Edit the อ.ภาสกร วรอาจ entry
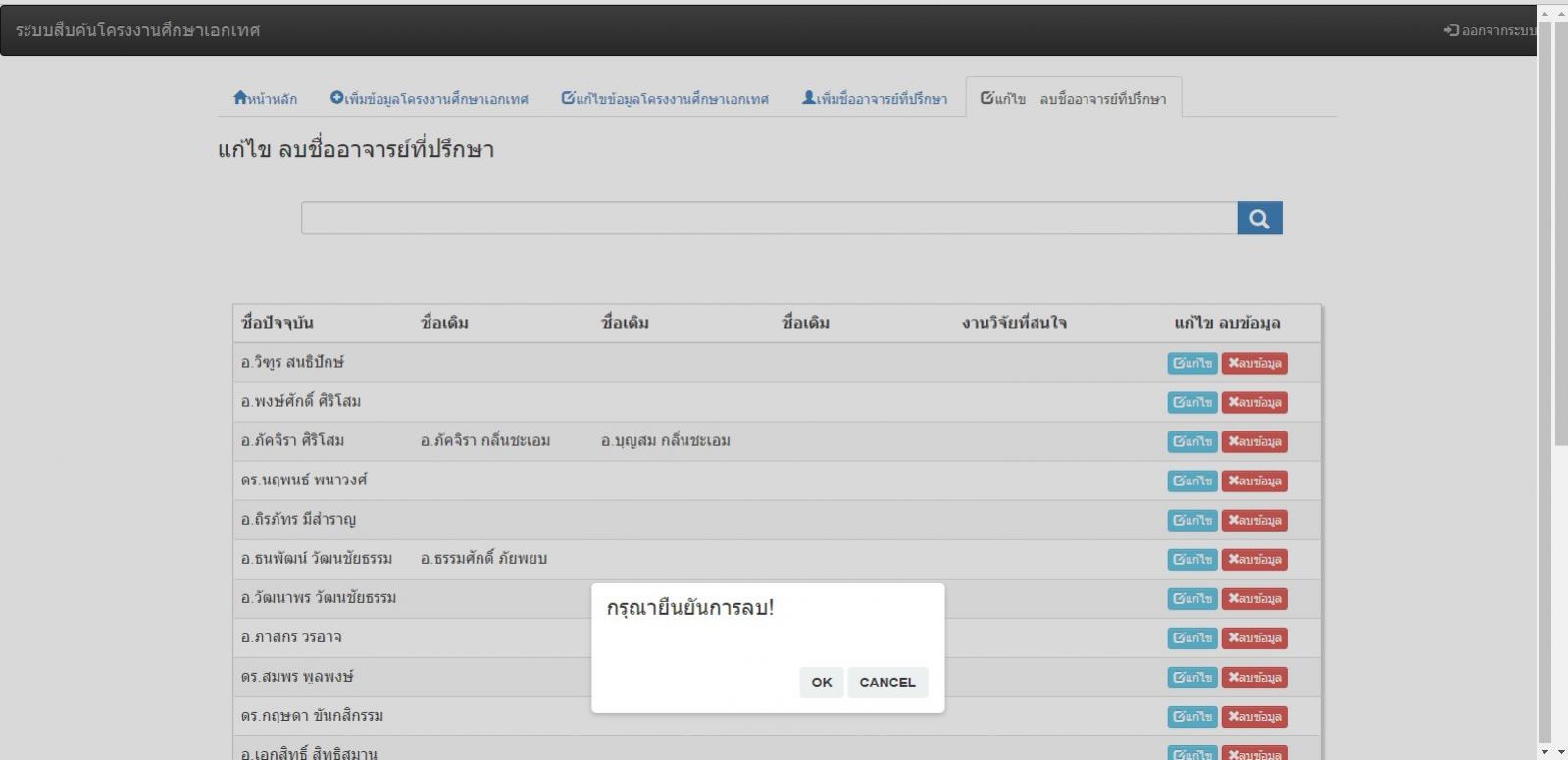 point(1192,637)
